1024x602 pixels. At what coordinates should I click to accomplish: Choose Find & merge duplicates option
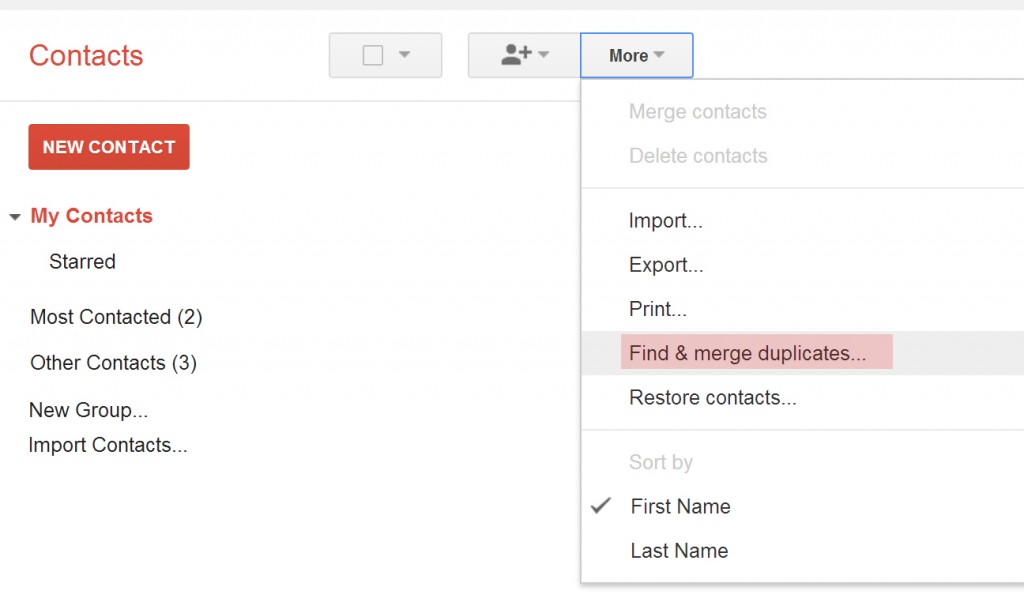click(x=747, y=353)
